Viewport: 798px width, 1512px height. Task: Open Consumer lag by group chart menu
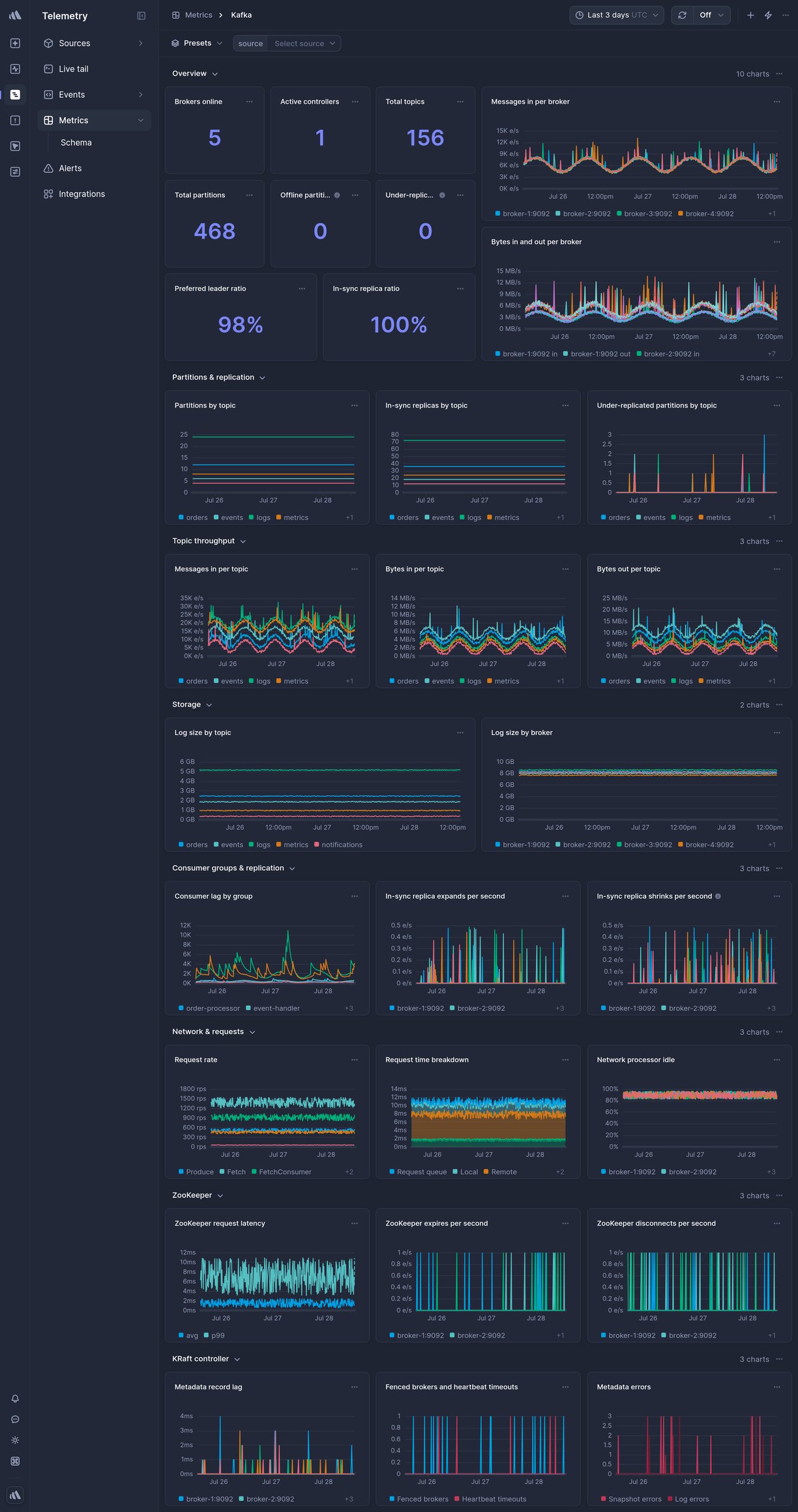pos(355,896)
